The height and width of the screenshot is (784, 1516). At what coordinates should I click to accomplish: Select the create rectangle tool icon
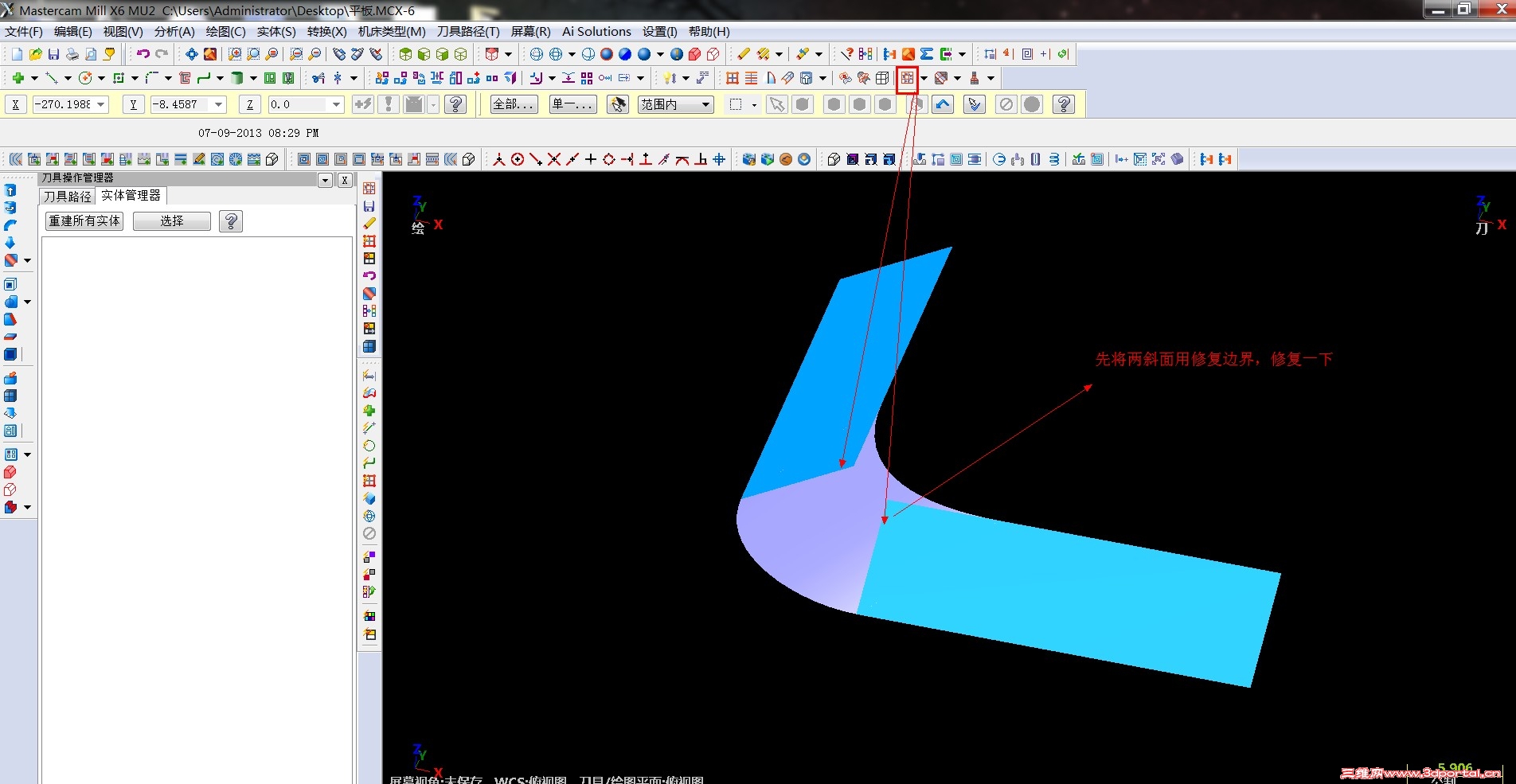[119, 78]
